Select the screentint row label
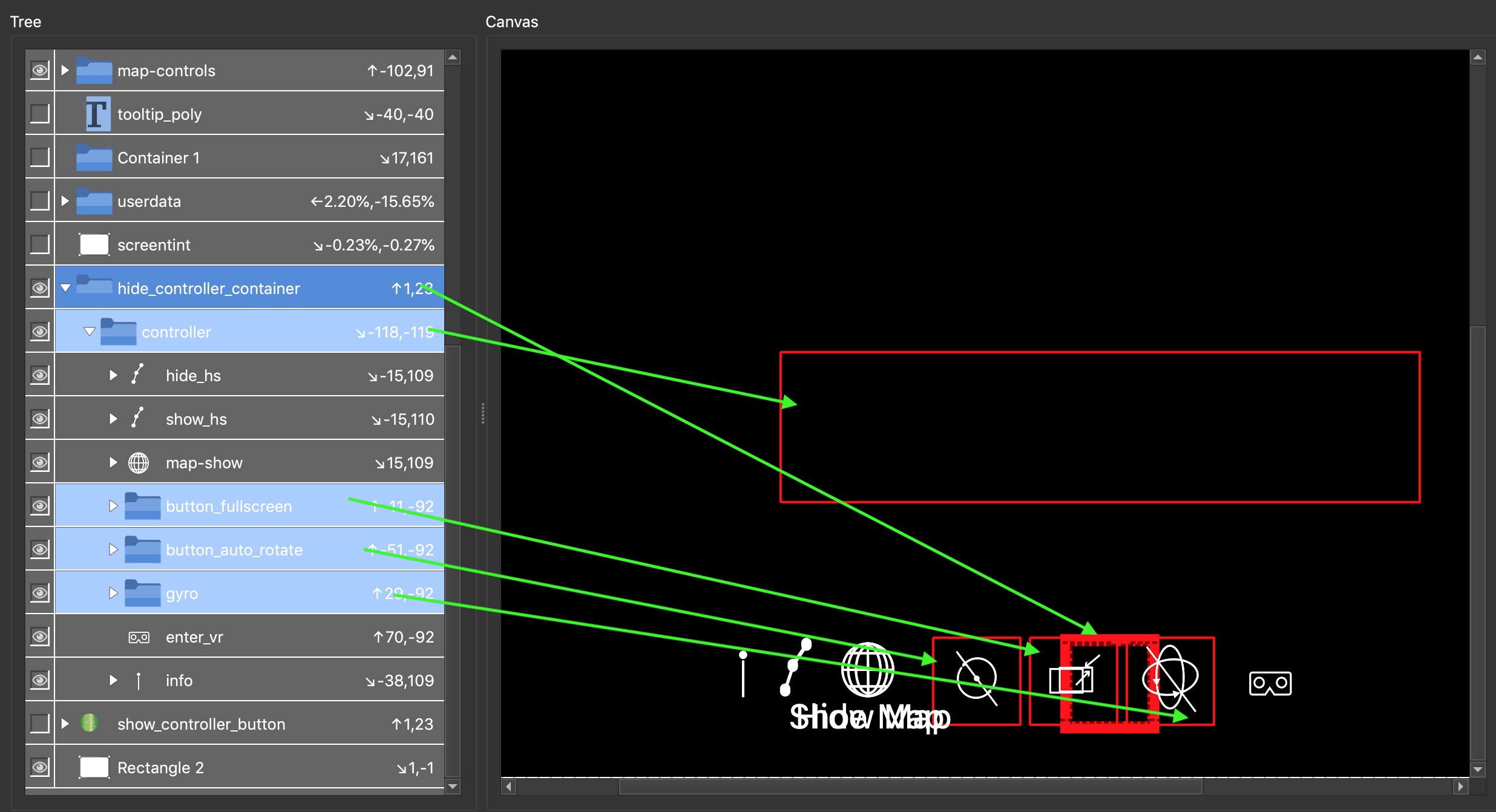1496x812 pixels. (154, 245)
